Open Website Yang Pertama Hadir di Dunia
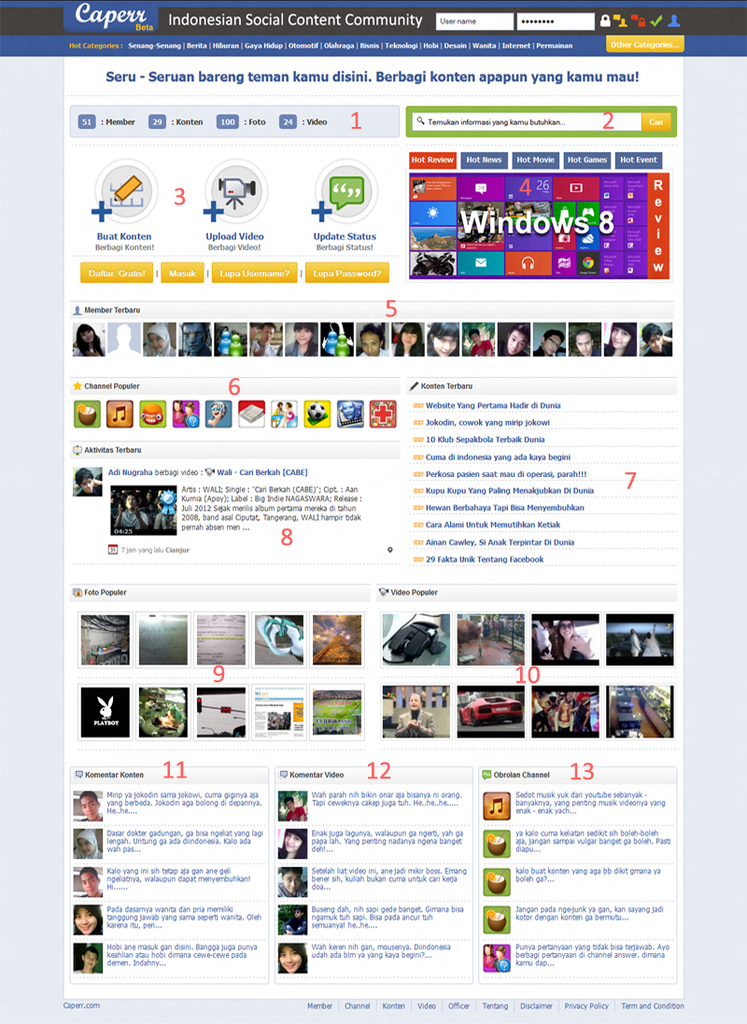 493,406
